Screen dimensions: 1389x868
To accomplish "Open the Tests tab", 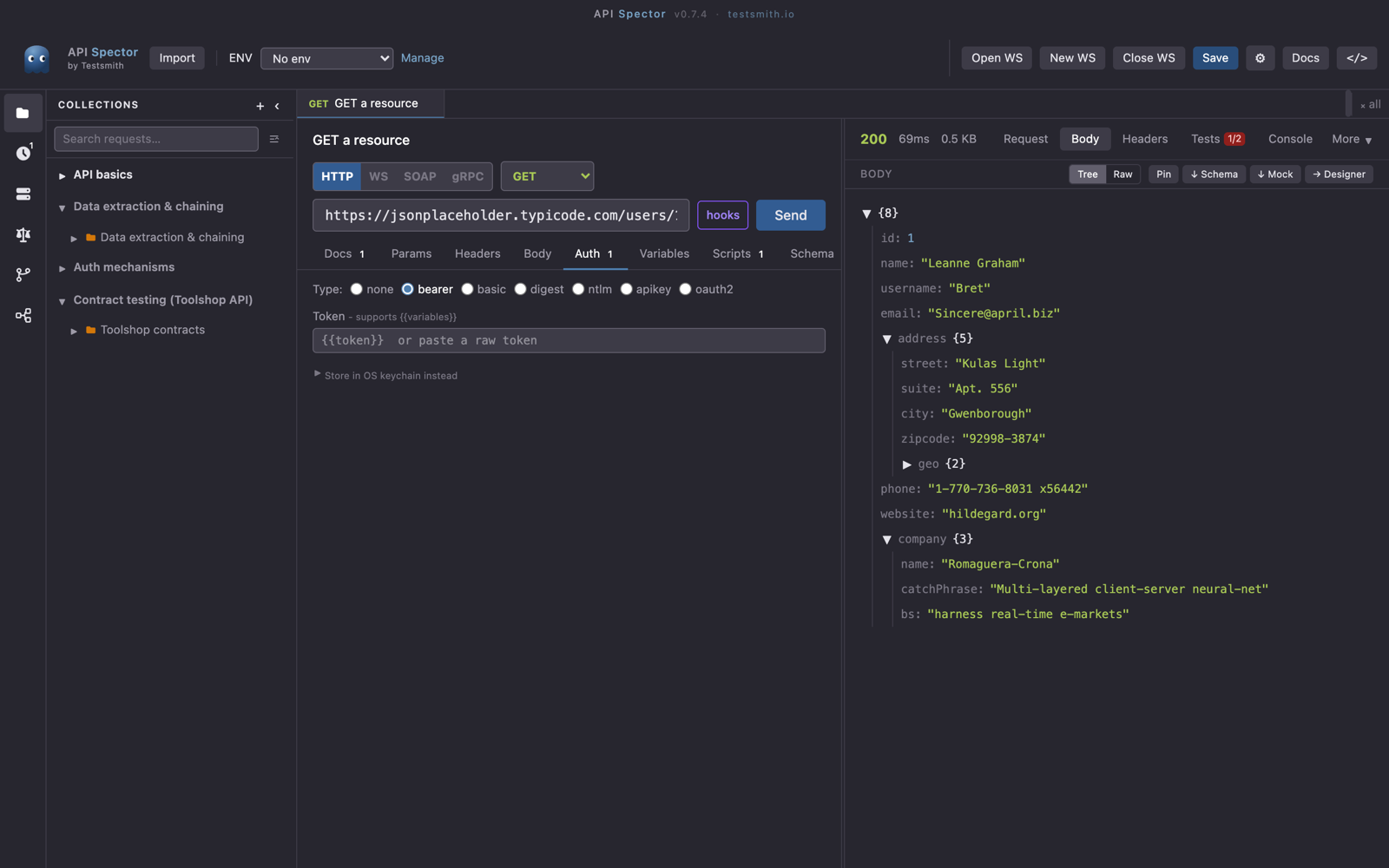I will [x=1217, y=139].
